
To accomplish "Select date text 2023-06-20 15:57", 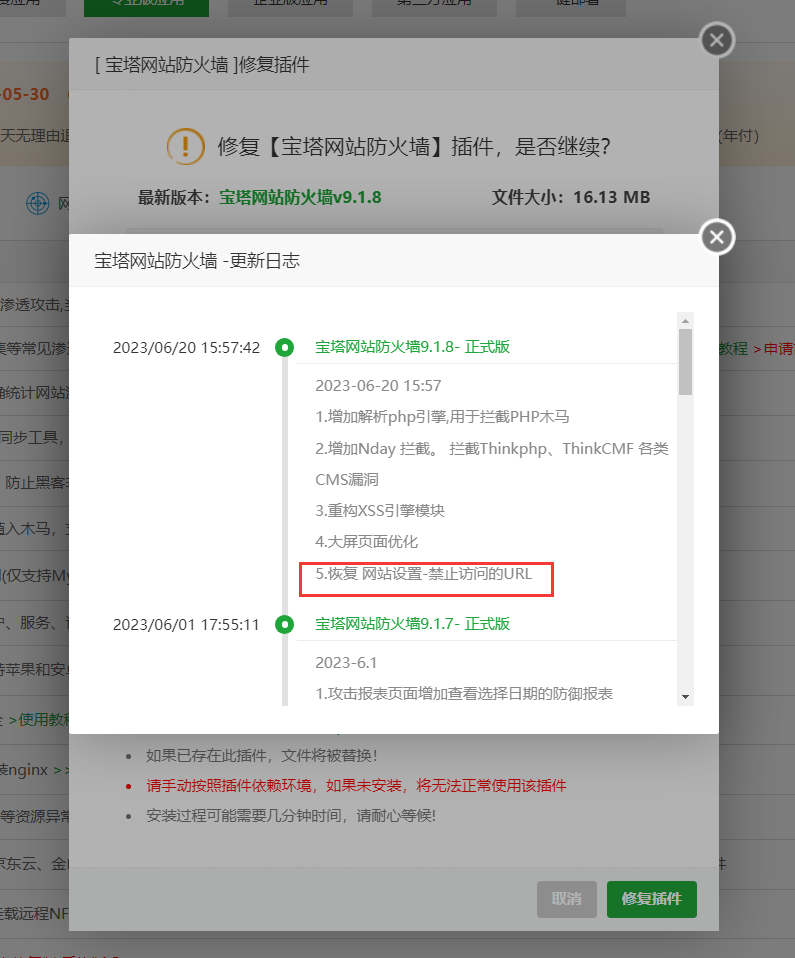I will click(378, 386).
